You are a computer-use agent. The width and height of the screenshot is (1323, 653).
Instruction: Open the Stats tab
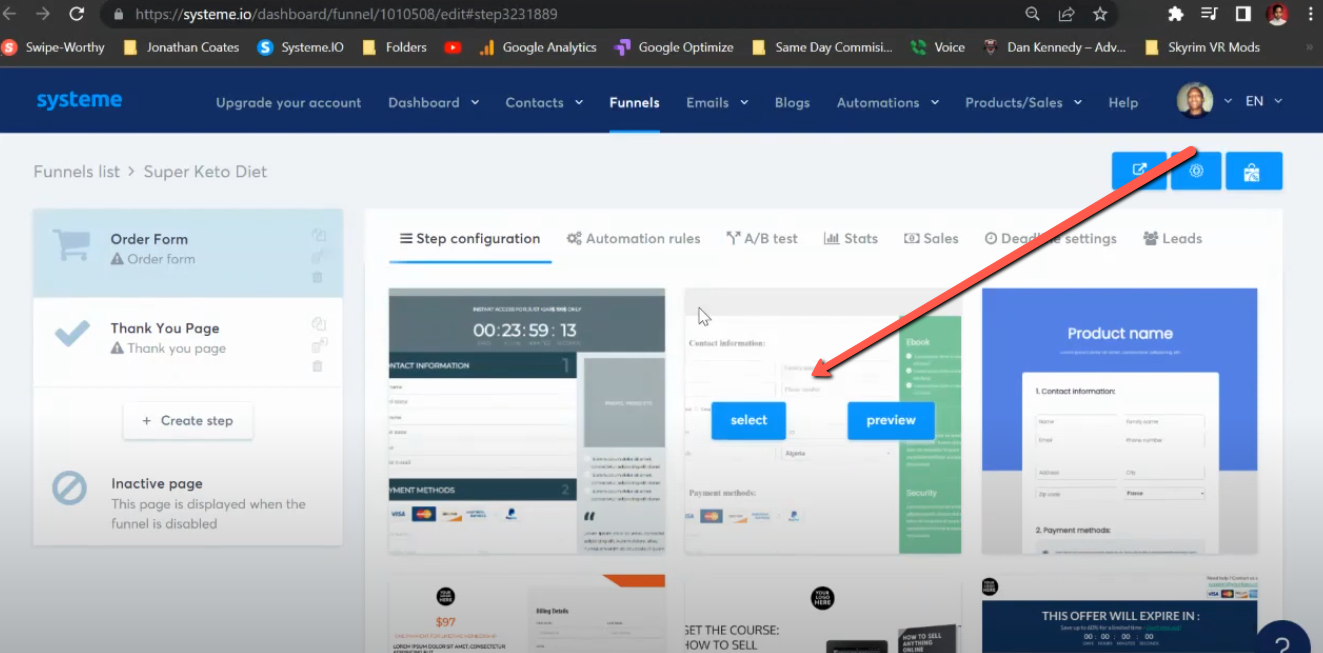pyautogui.click(x=850, y=238)
